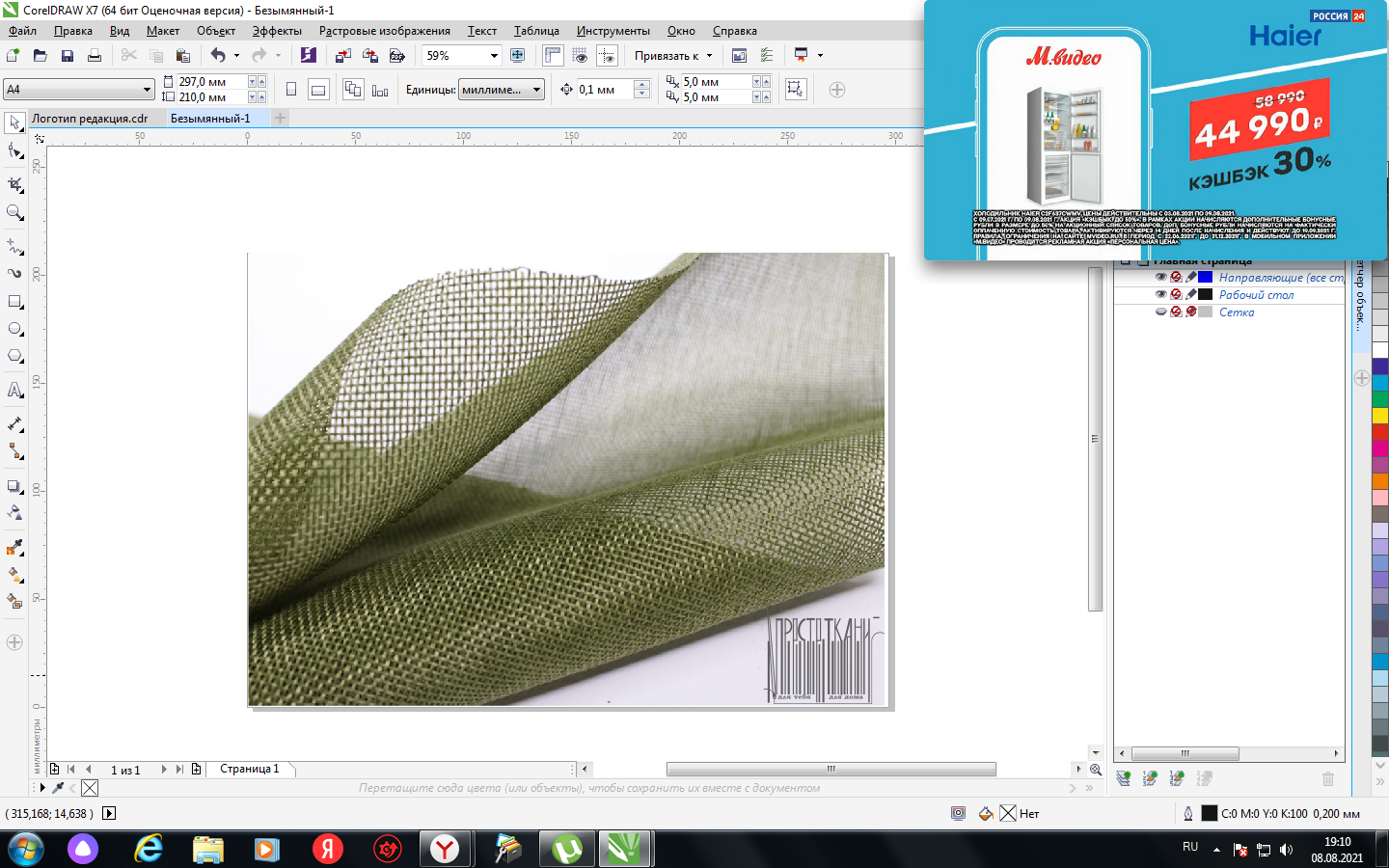Click the New document icon

(13, 56)
